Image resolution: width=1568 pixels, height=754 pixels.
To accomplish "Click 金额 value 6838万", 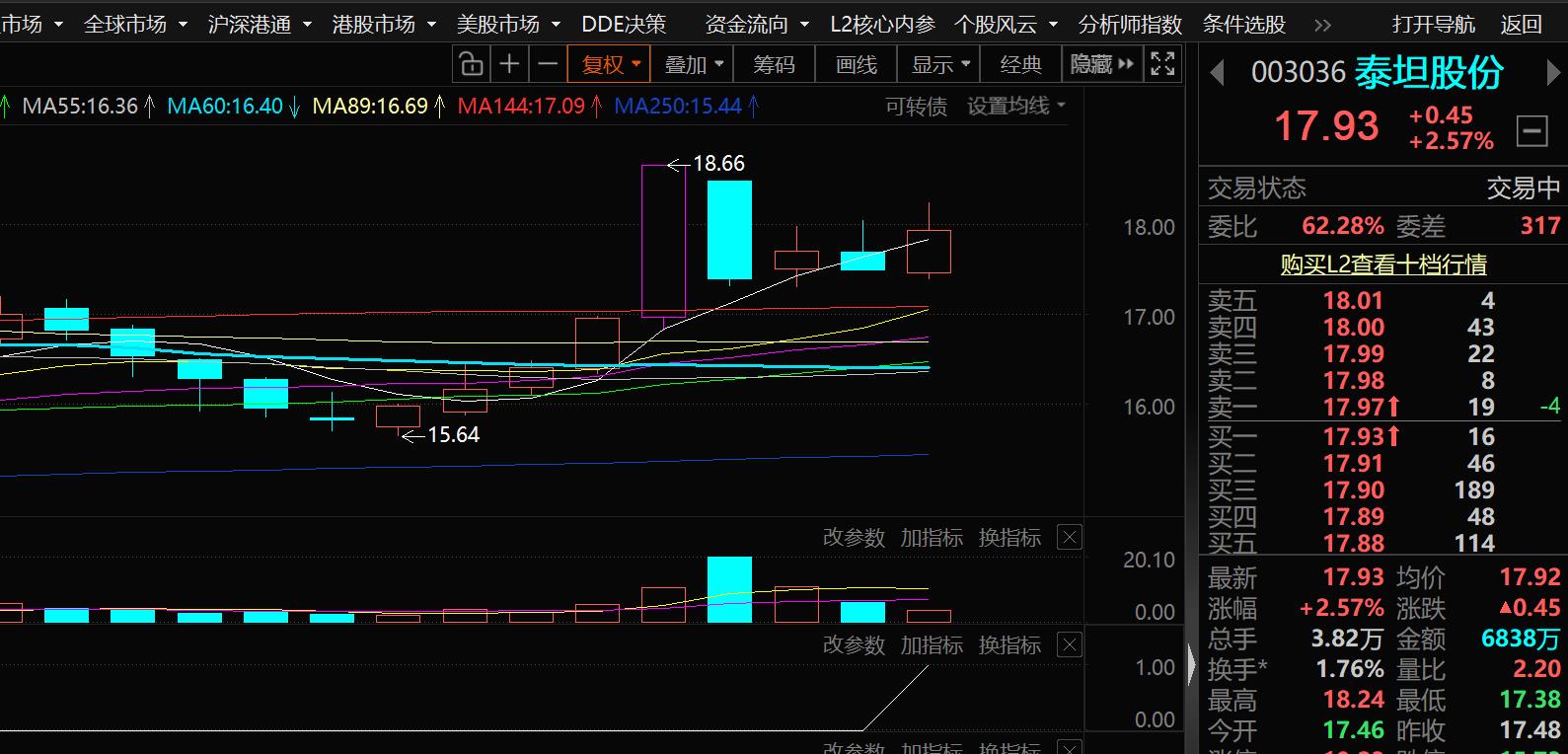I will (1521, 639).
